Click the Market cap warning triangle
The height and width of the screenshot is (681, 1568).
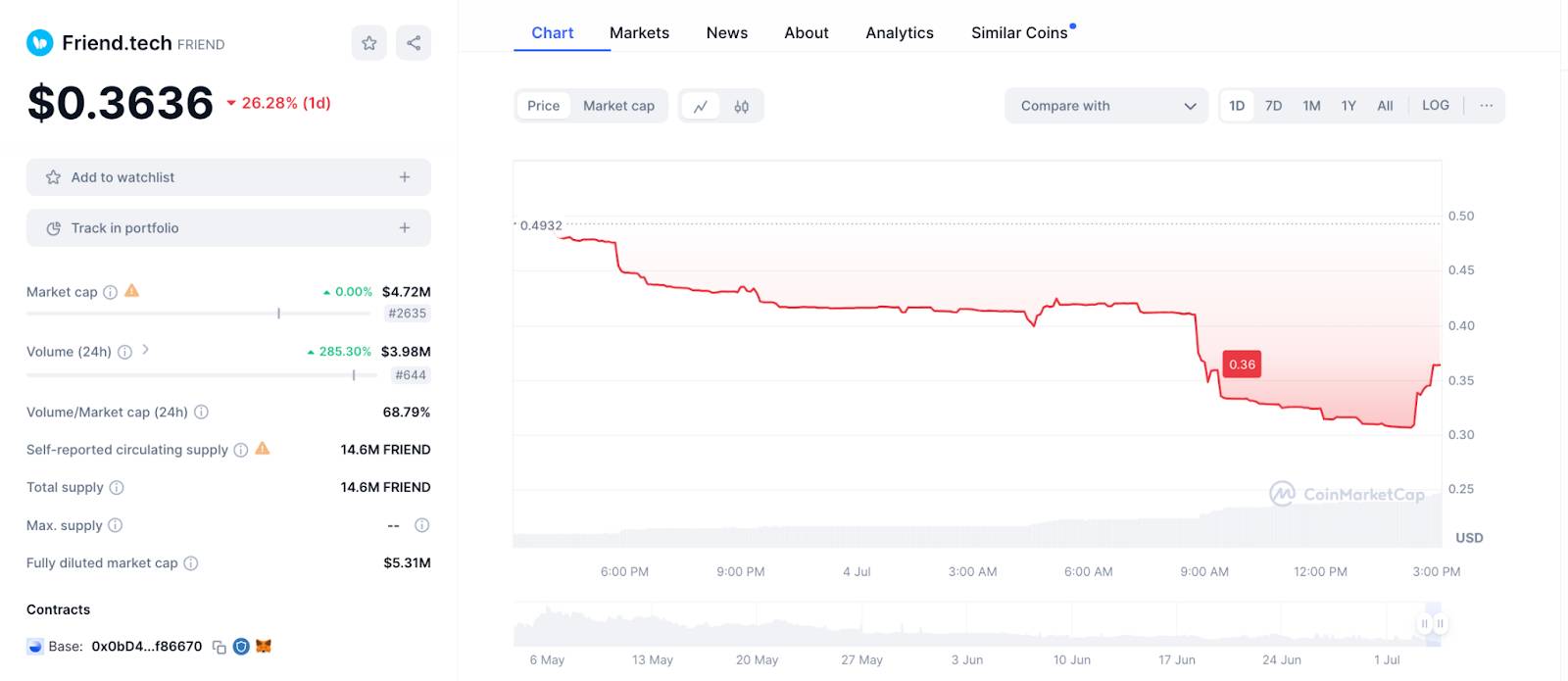click(132, 291)
